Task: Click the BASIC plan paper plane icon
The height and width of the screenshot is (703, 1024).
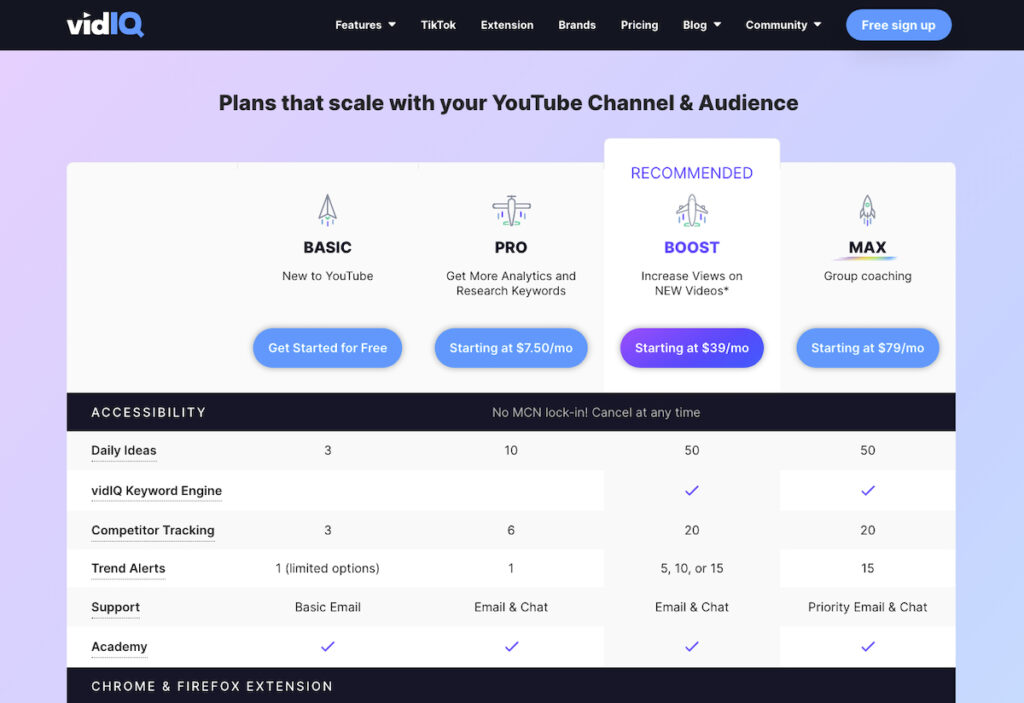Action: (x=327, y=210)
